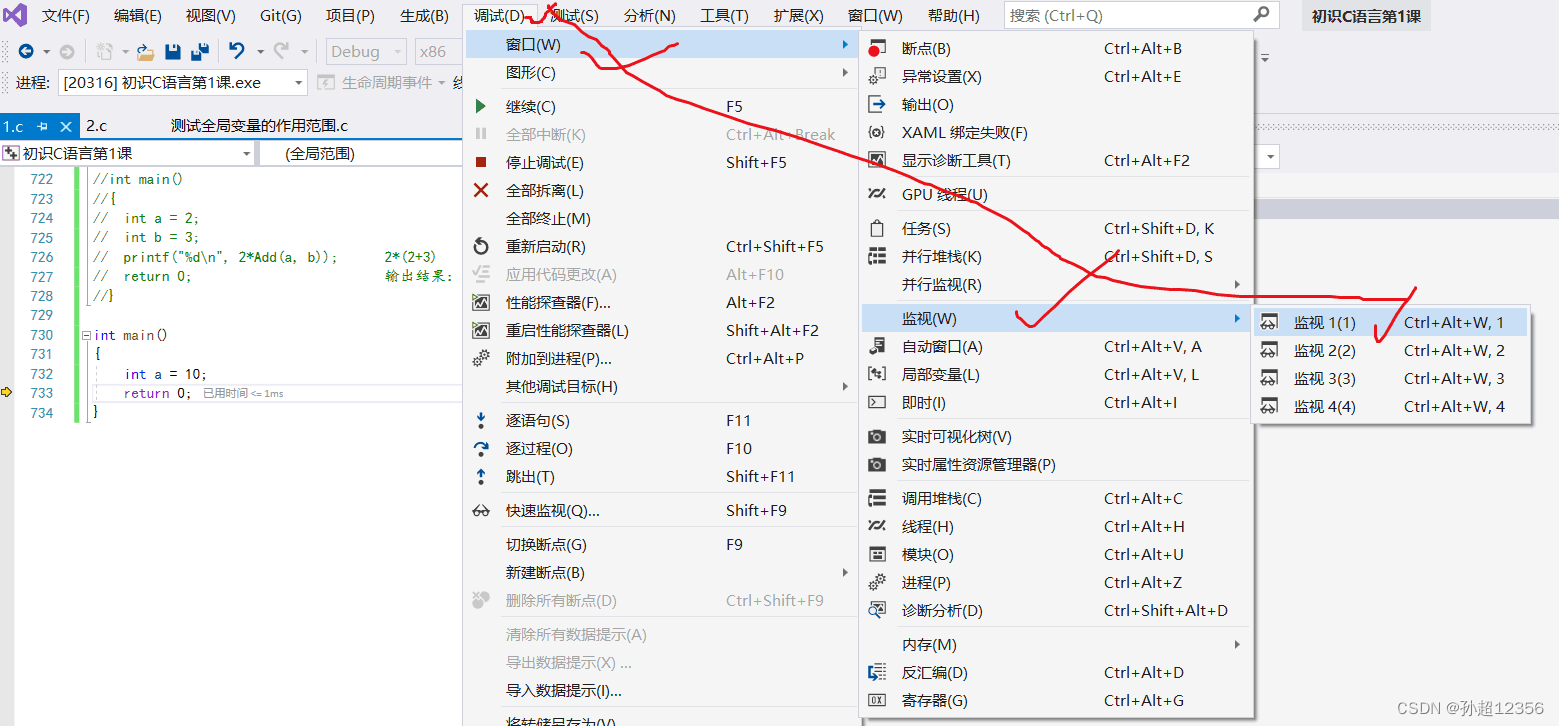Select 监视 4(4) in the watch submenu

pyautogui.click(x=1391, y=406)
